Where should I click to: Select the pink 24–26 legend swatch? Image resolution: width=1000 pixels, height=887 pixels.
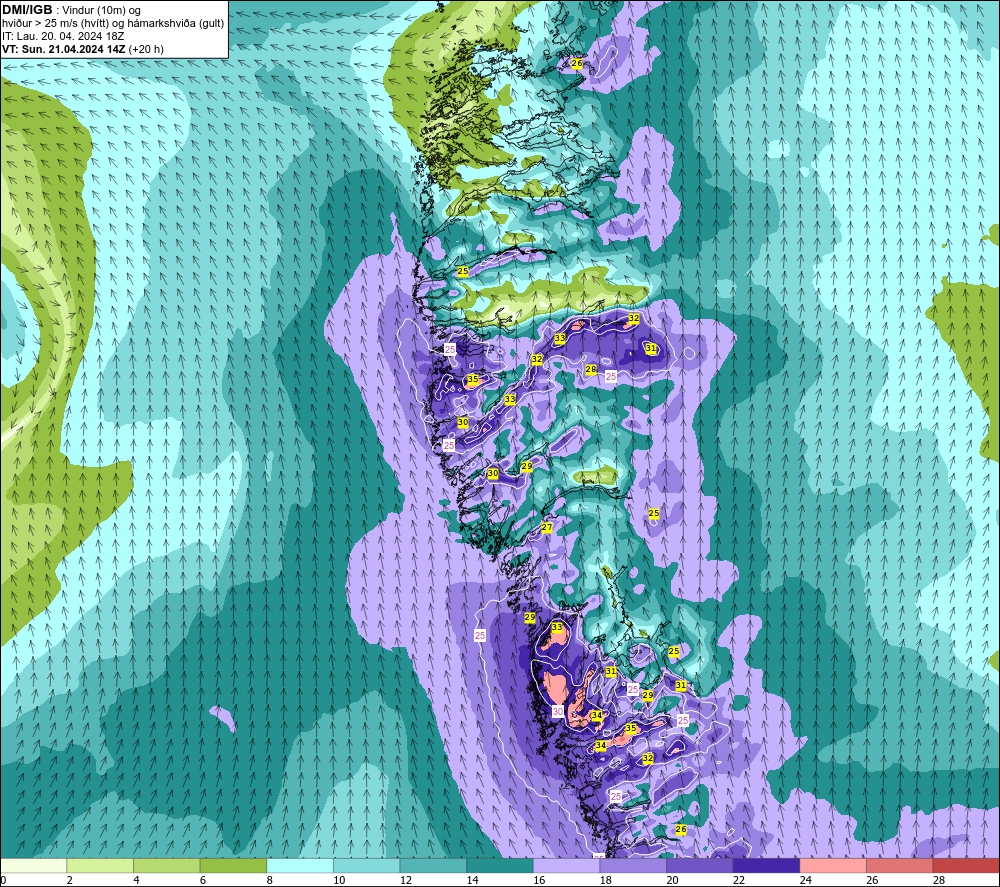click(833, 865)
